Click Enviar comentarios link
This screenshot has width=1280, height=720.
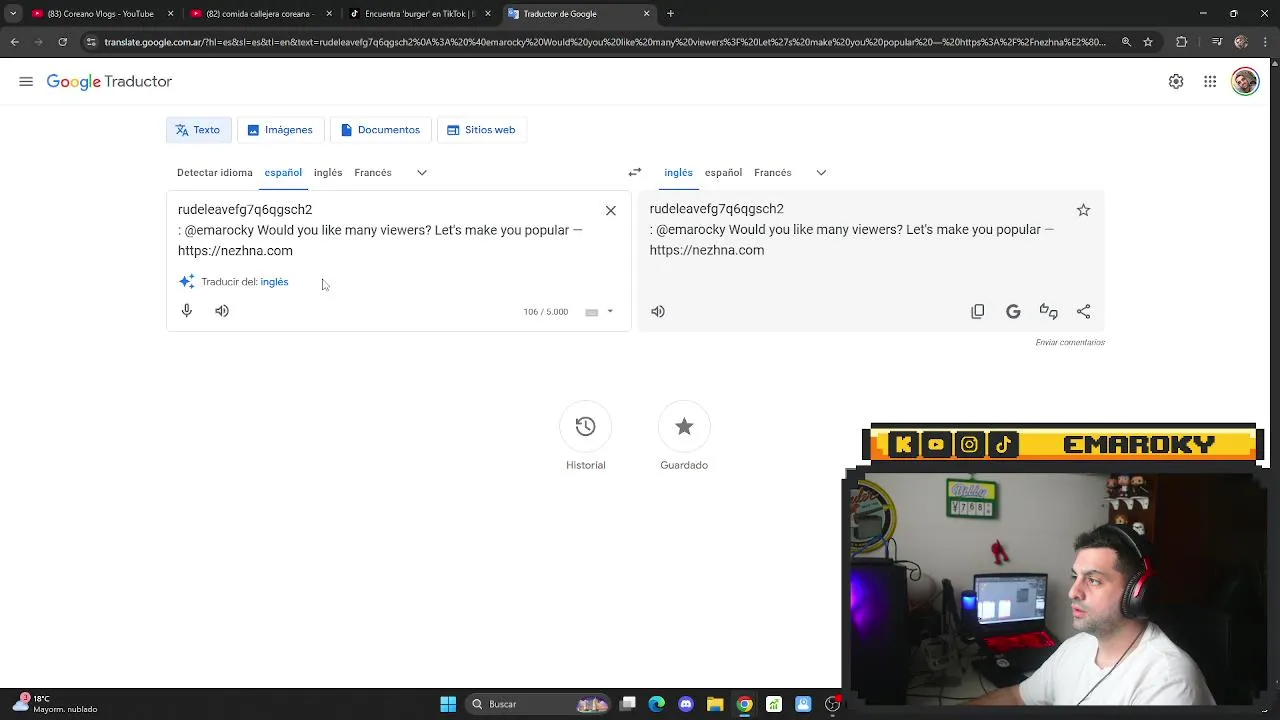1070,342
